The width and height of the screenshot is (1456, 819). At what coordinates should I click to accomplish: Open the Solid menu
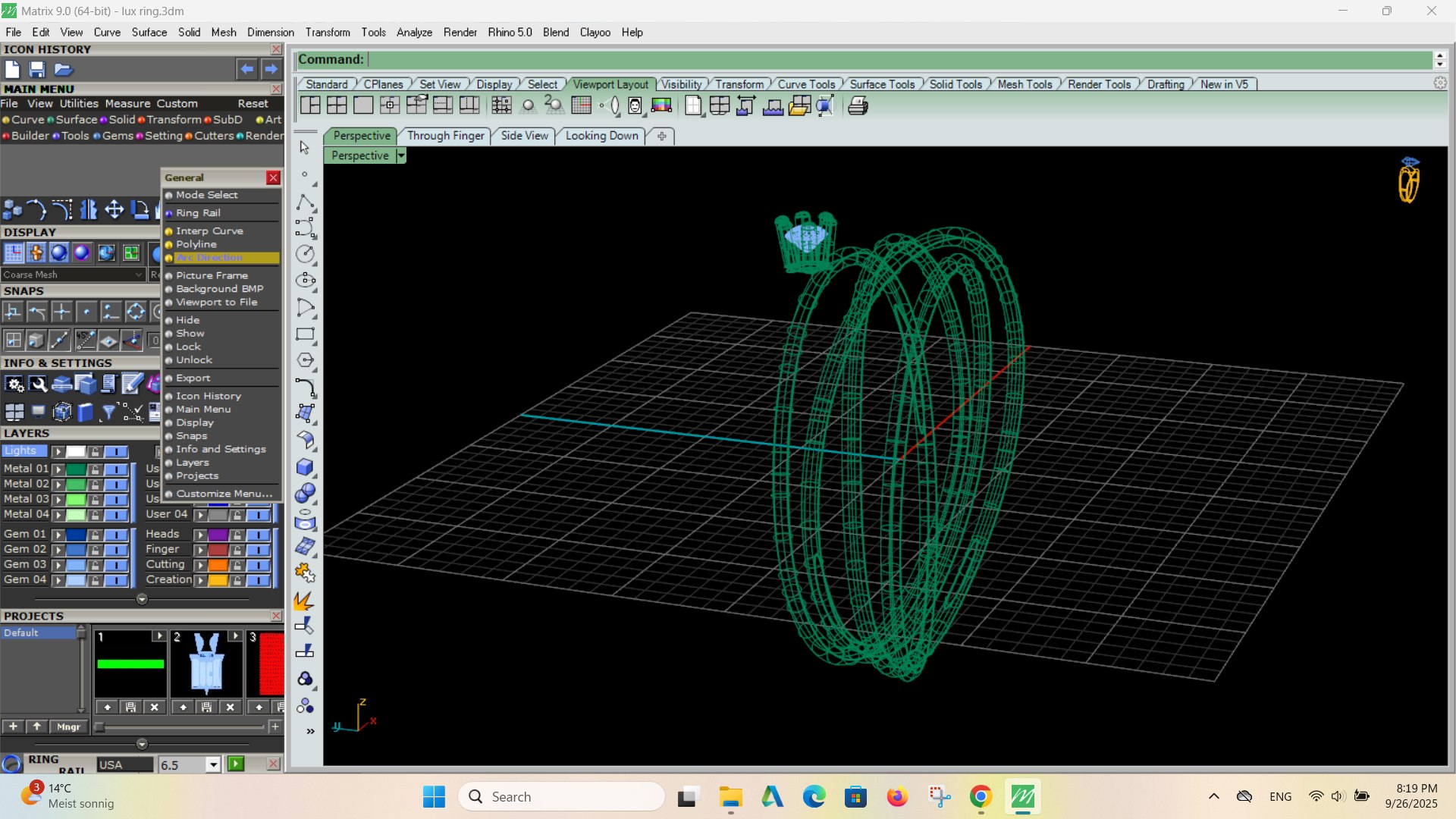tap(189, 33)
